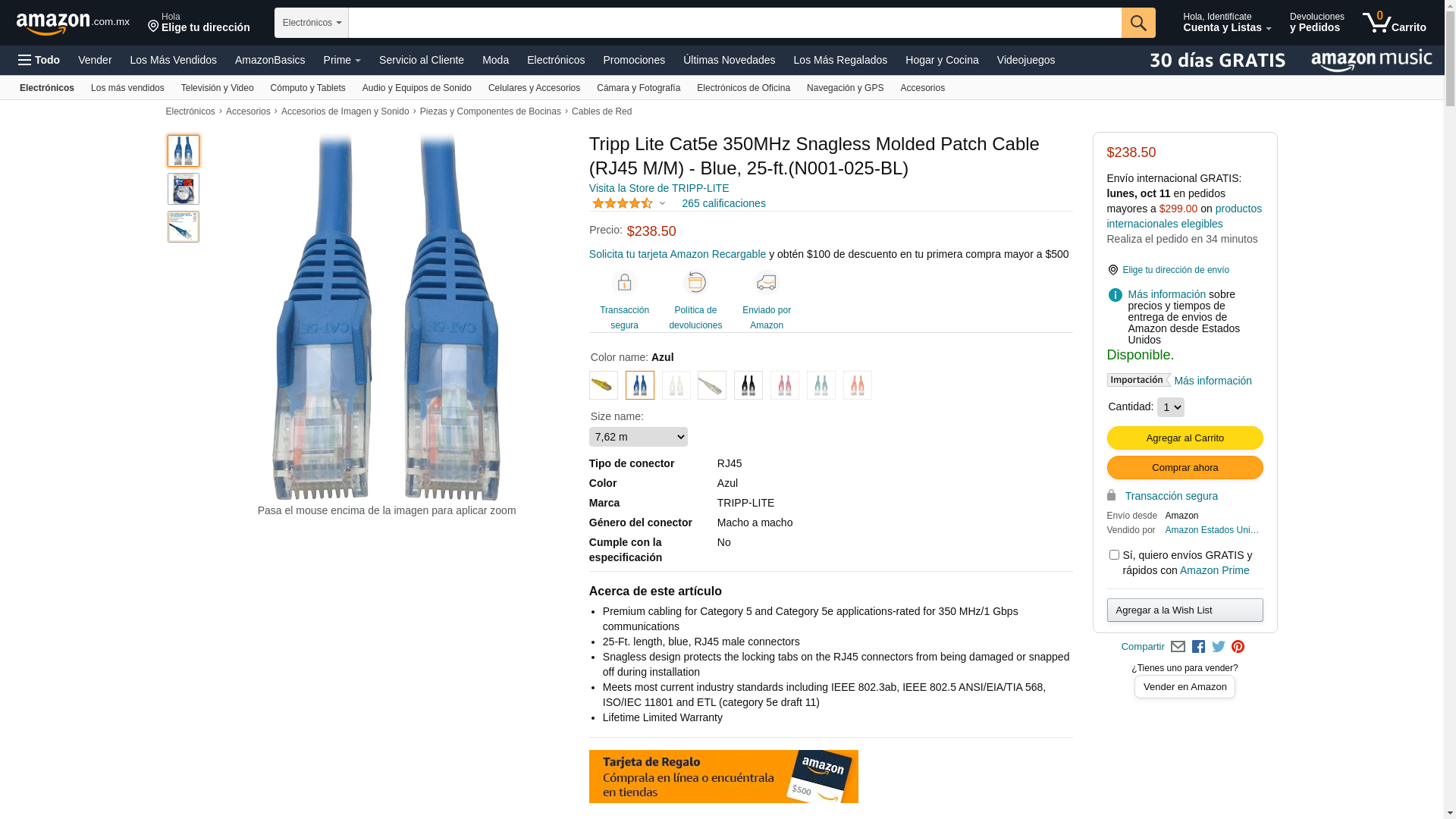Screen dimensions: 1456x819
Task: Click the orange search magnifier button
Action: click(x=1138, y=23)
